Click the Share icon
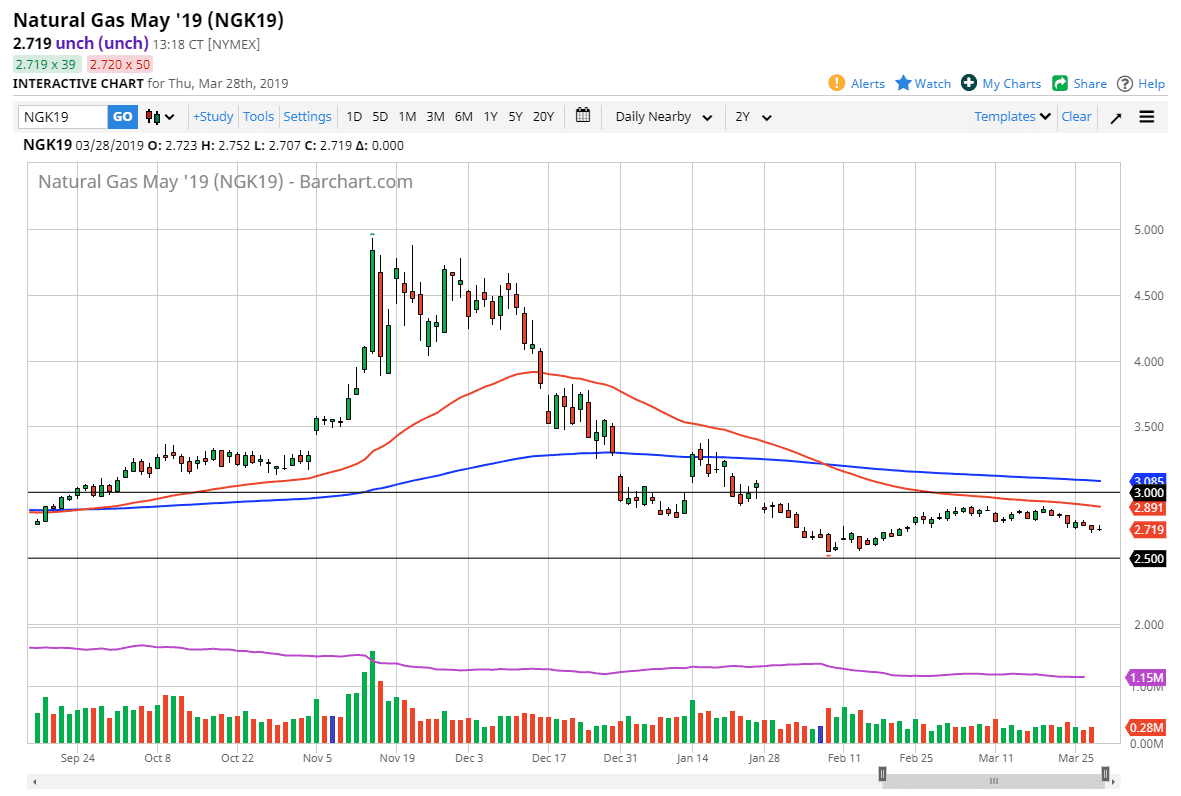Viewport: 1181px width, 796px height. [1060, 83]
